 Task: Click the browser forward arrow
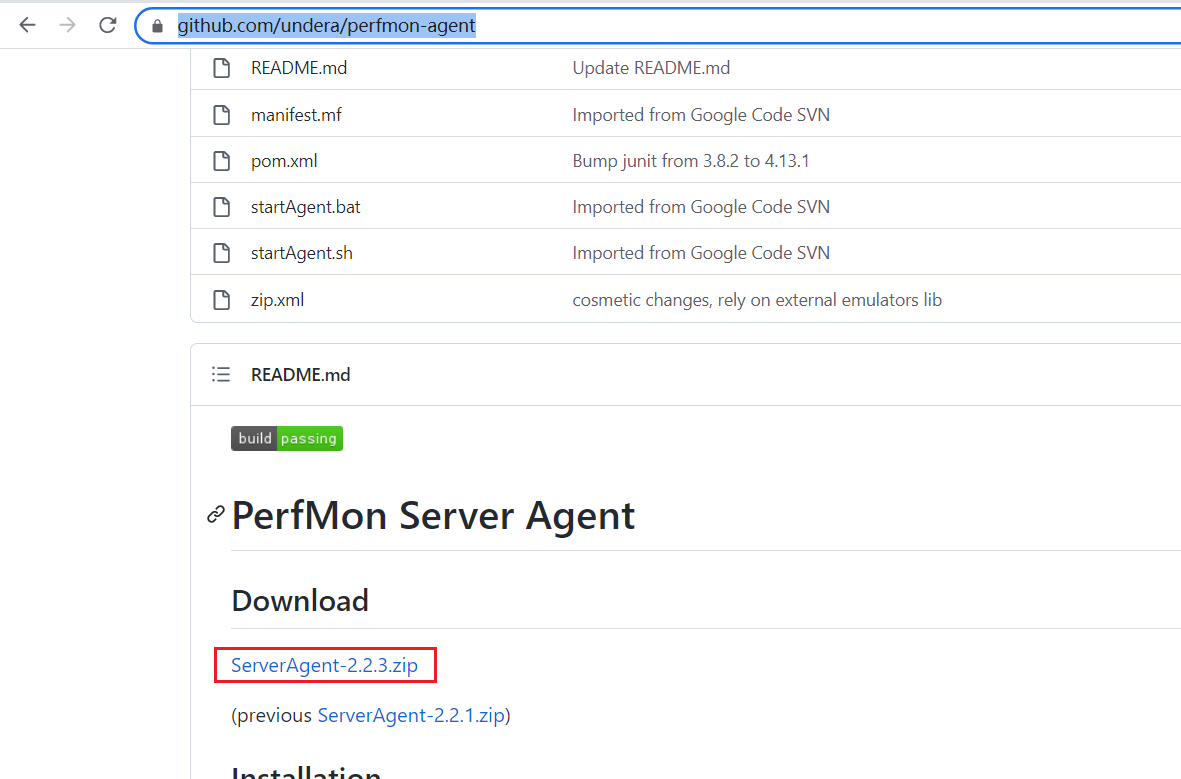(67, 26)
